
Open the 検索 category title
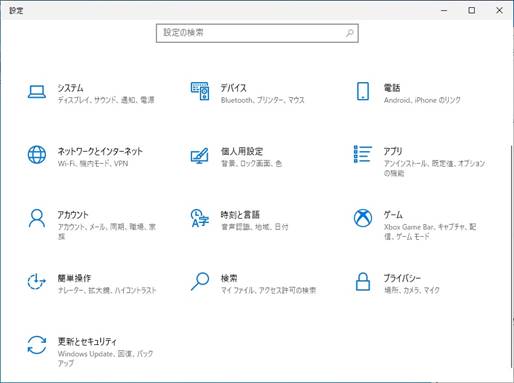(x=229, y=278)
